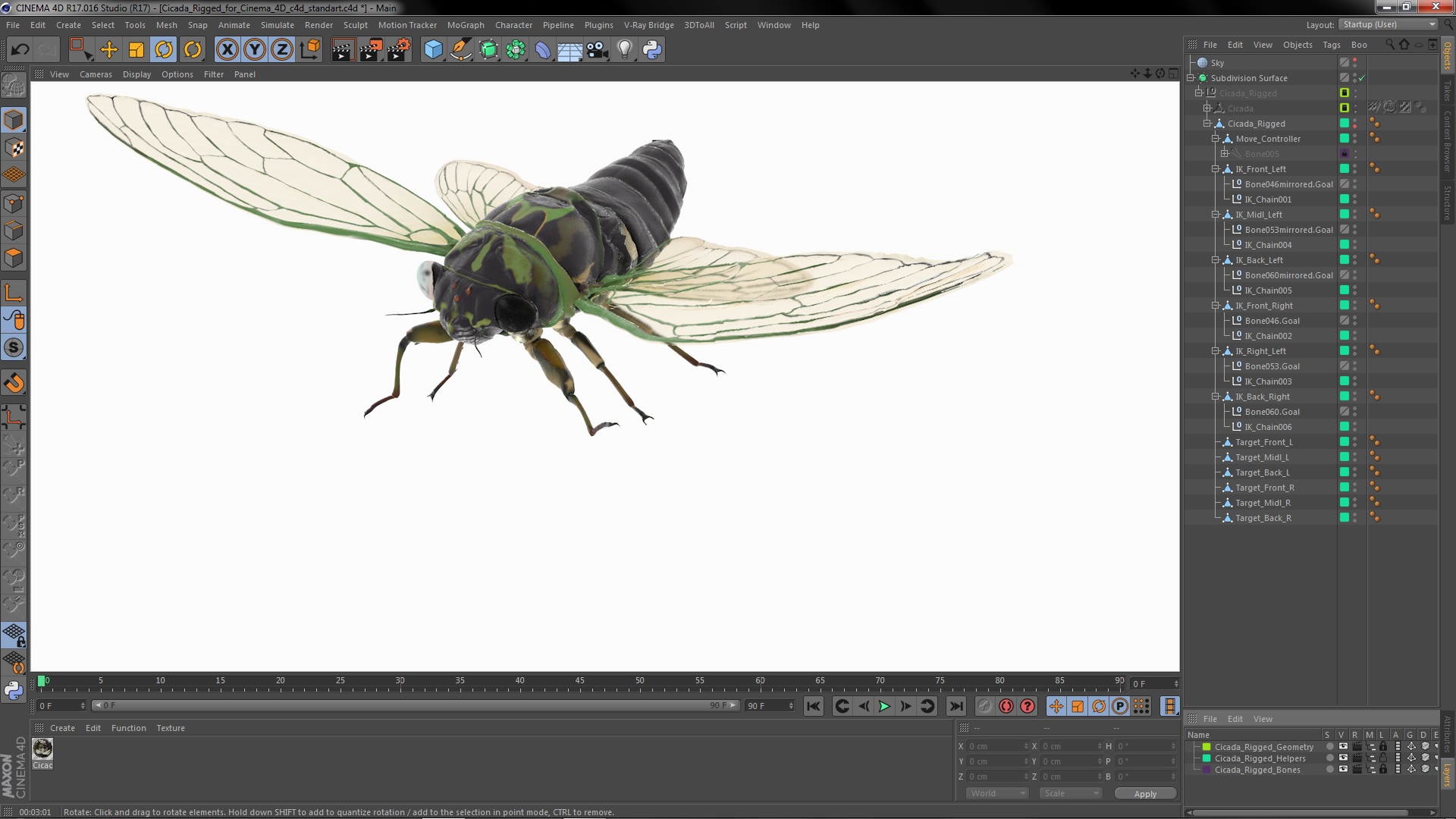Go to end of animation

tap(956, 706)
